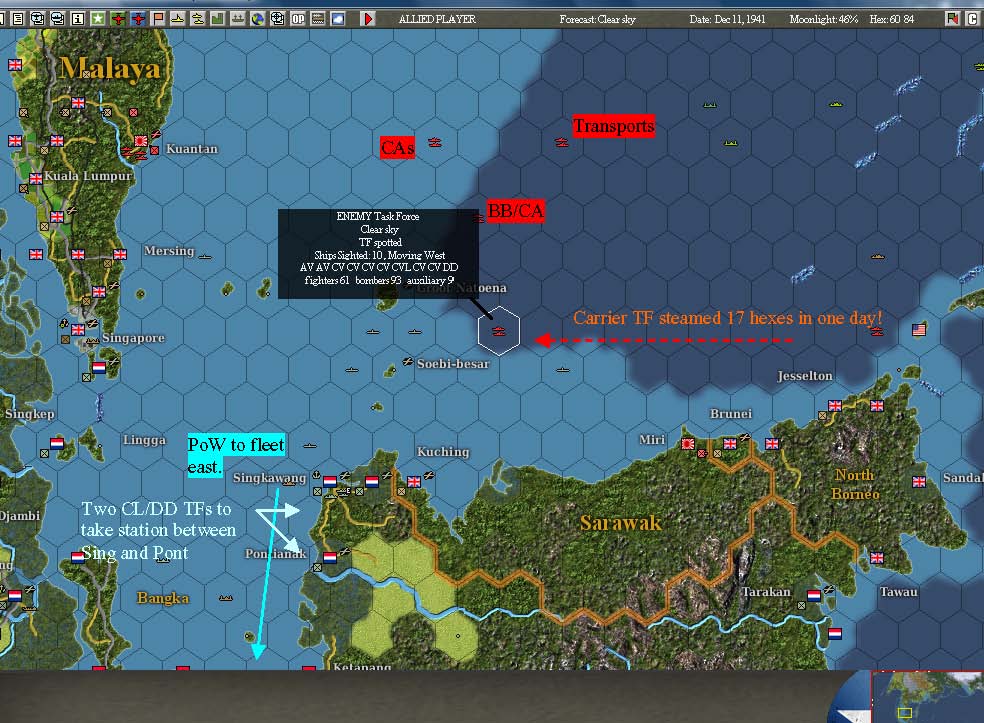Click the Hex: 60 84 readout
The height and width of the screenshot is (723, 984).
pyautogui.click(x=891, y=19)
